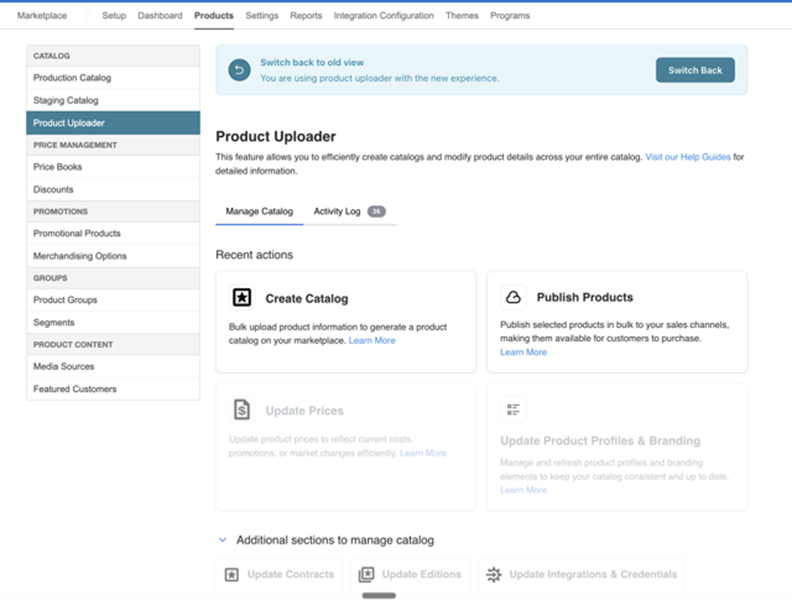Image resolution: width=792 pixels, height=600 pixels.
Task: Select Merchandising Options in the sidebar
Action: click(80, 256)
